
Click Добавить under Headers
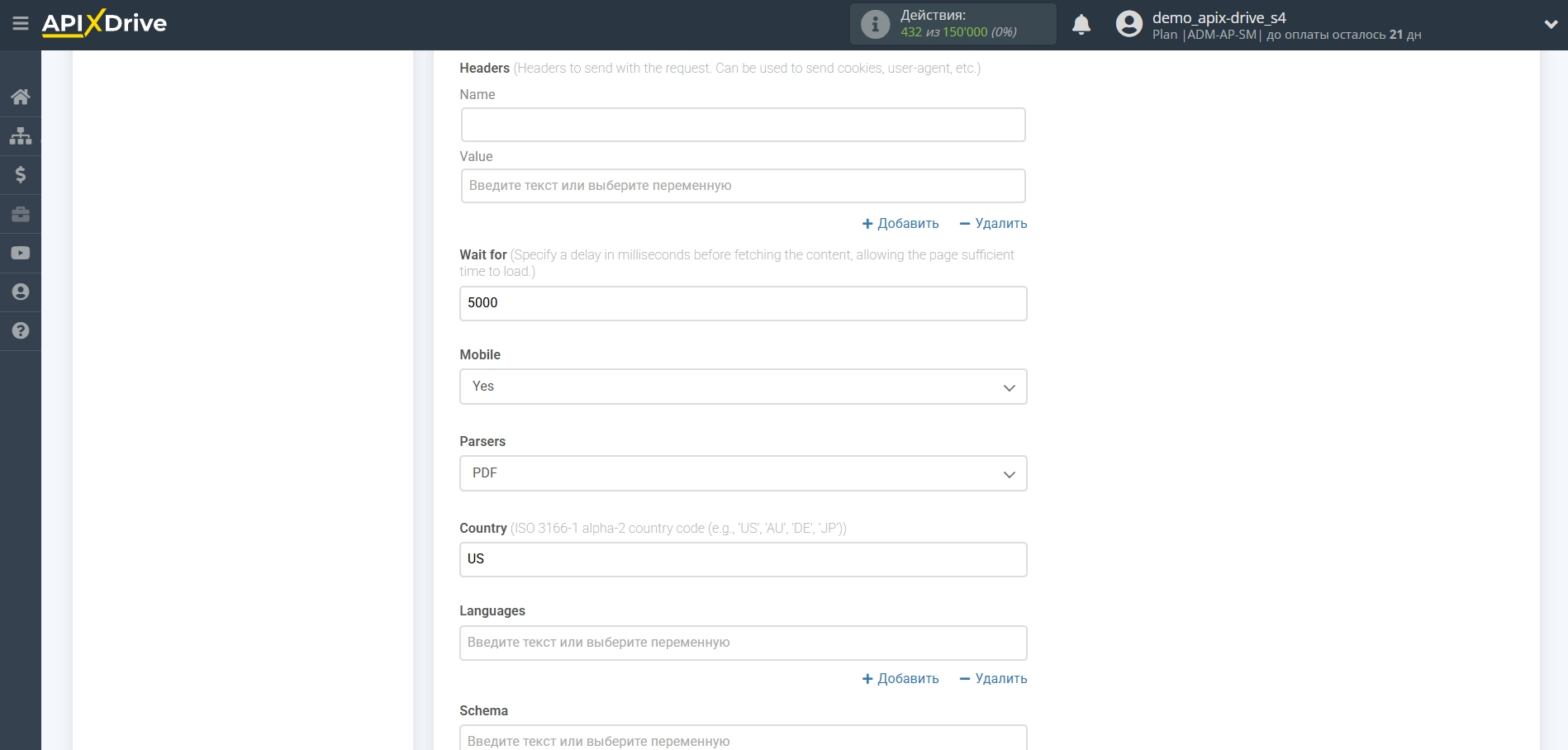(900, 224)
